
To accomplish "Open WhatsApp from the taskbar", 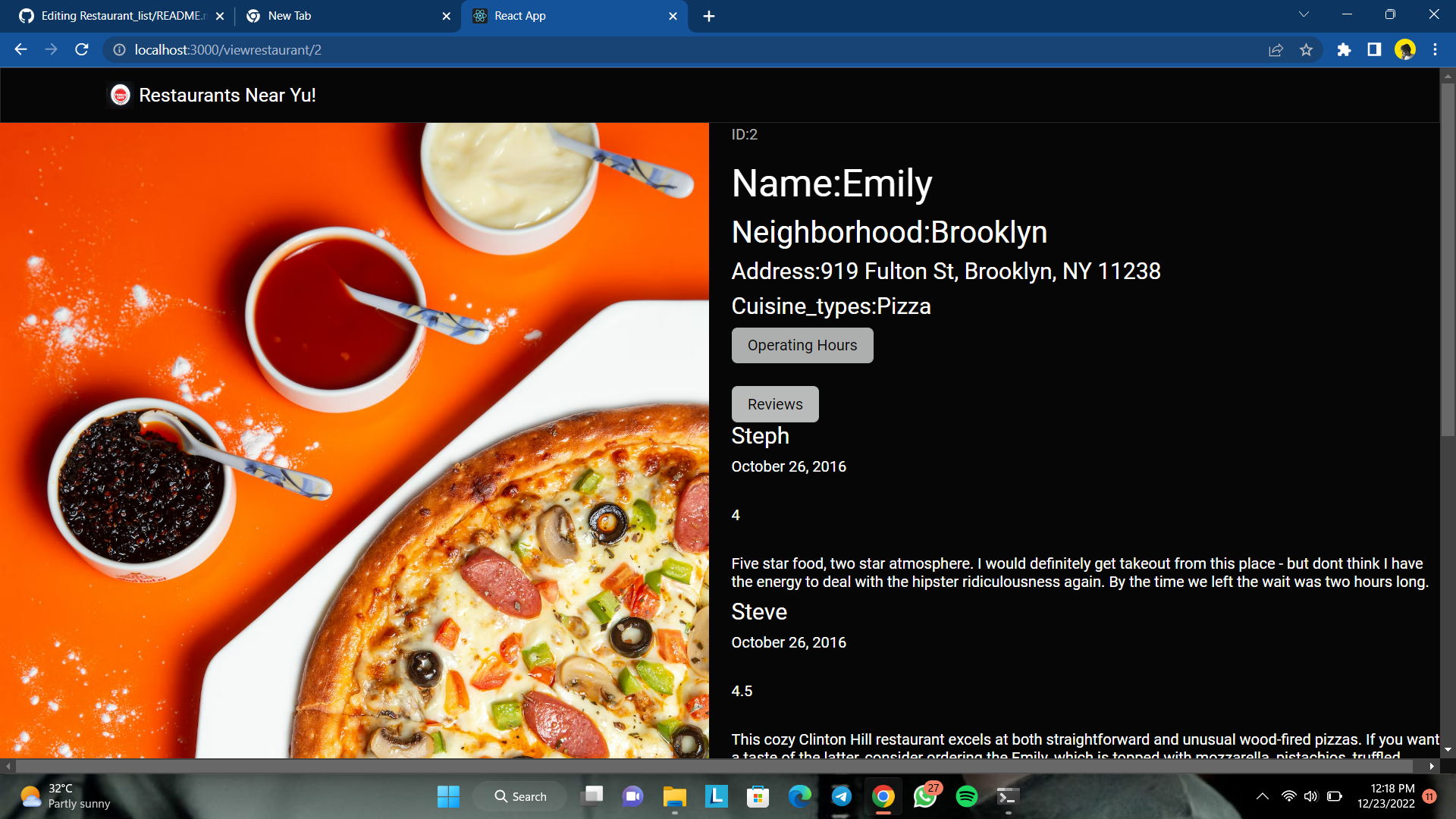I will [925, 796].
